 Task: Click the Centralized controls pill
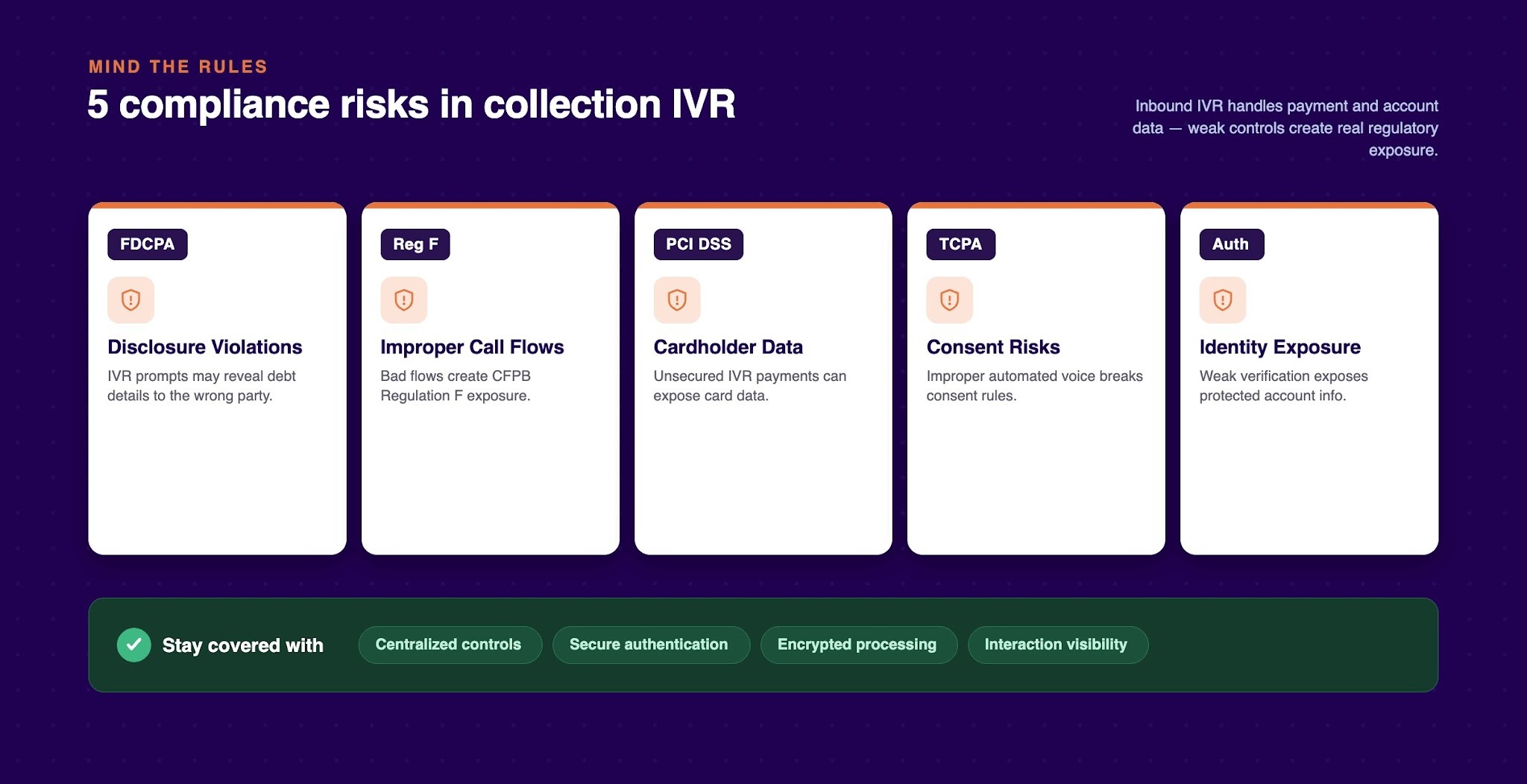[450, 645]
